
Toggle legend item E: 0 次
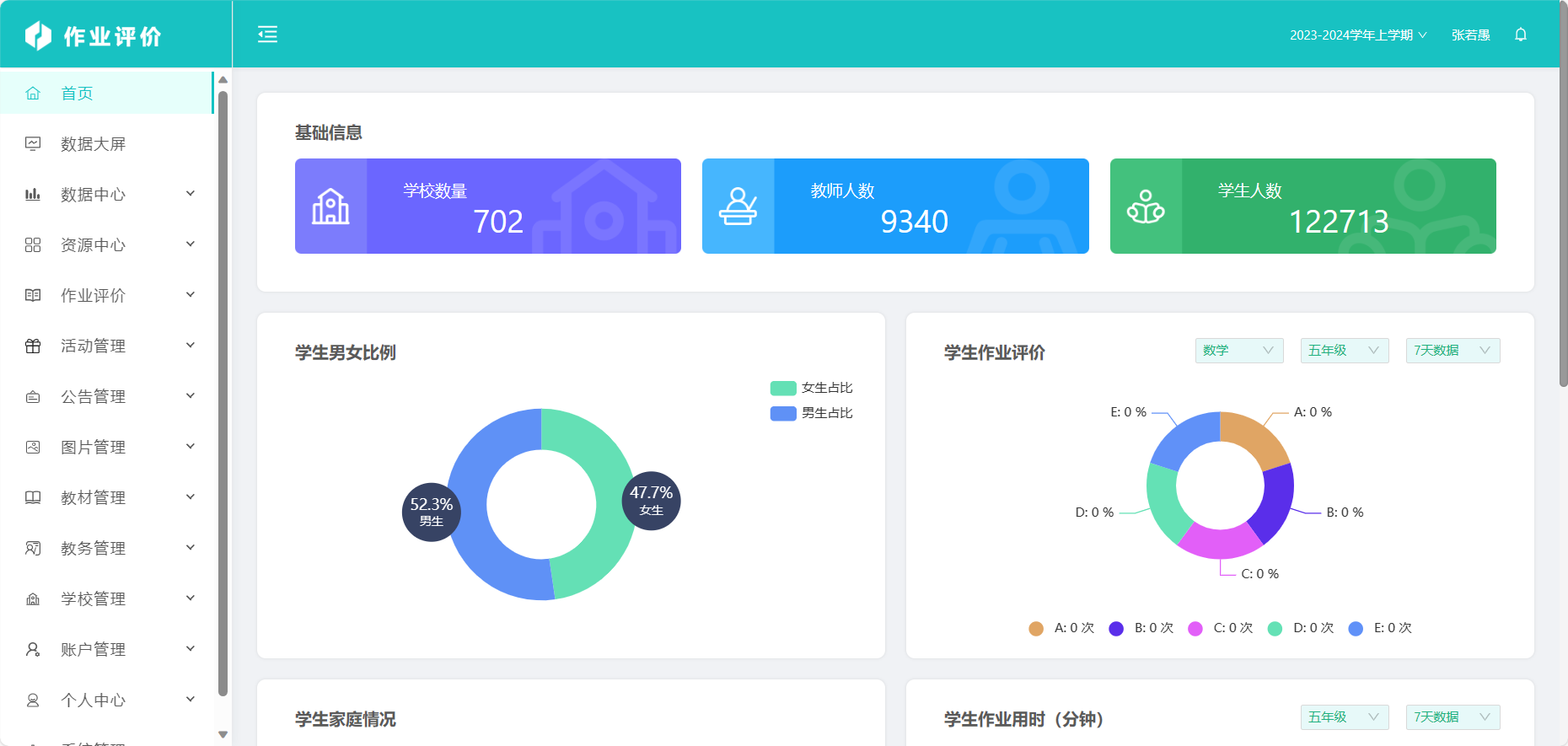[x=1381, y=628]
